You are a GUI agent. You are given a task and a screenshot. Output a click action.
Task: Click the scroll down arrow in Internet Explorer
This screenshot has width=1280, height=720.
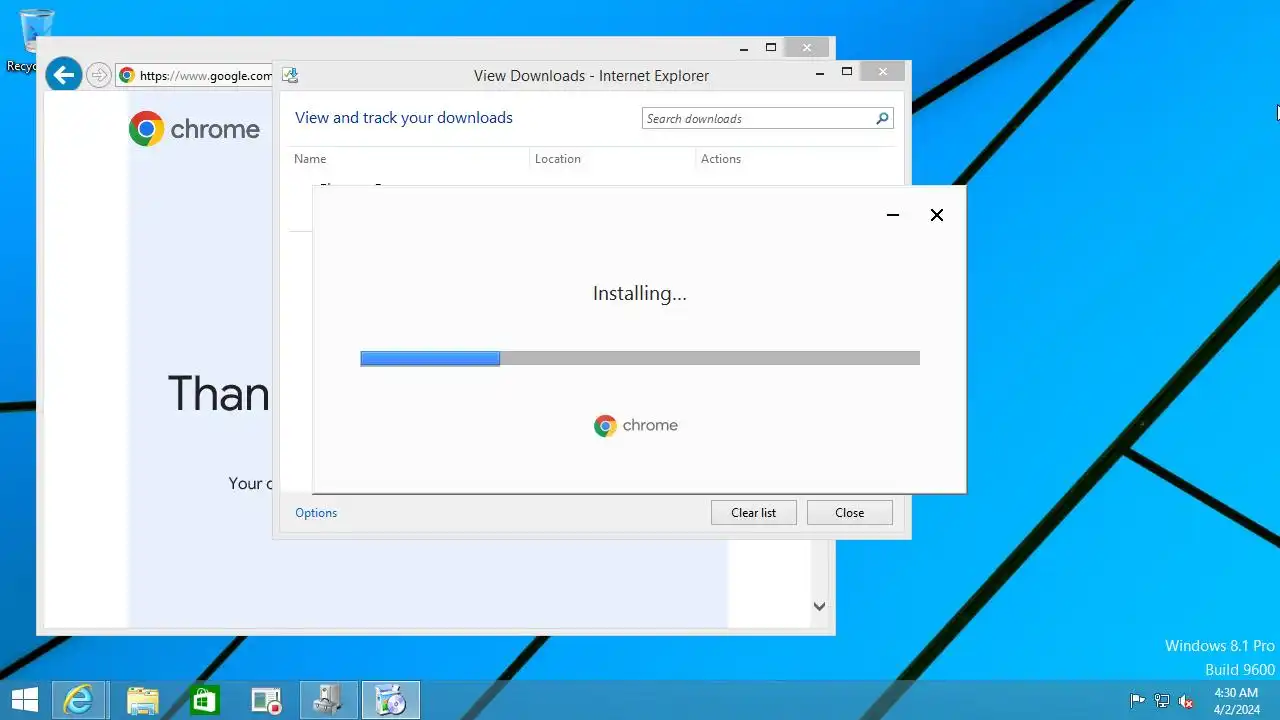coord(819,606)
